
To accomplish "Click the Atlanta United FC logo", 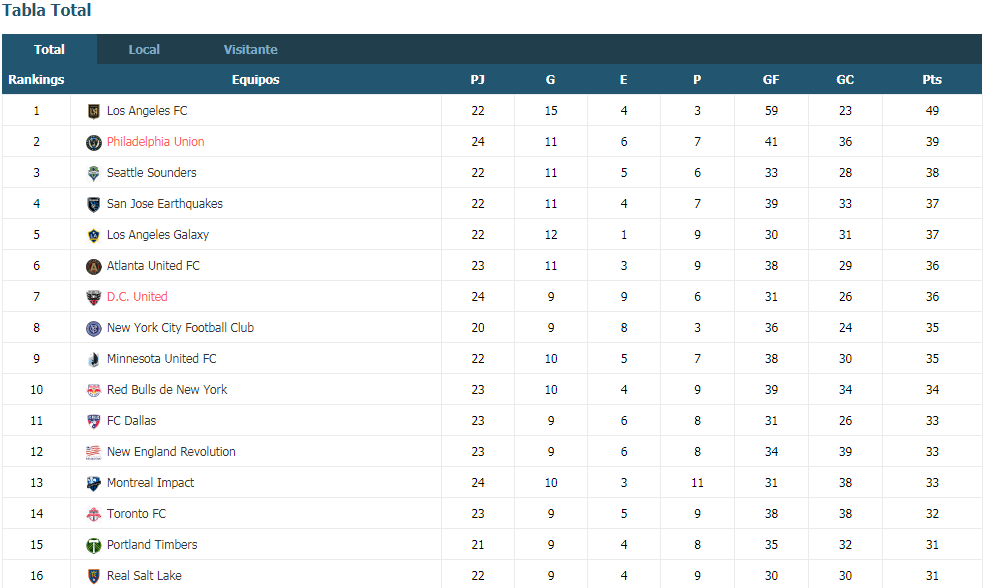I will click(x=93, y=266).
